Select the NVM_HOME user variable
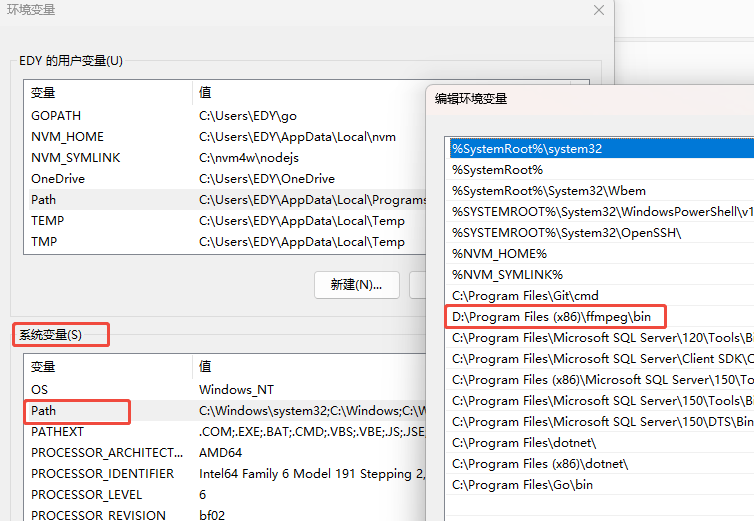 pyautogui.click(x=67, y=137)
